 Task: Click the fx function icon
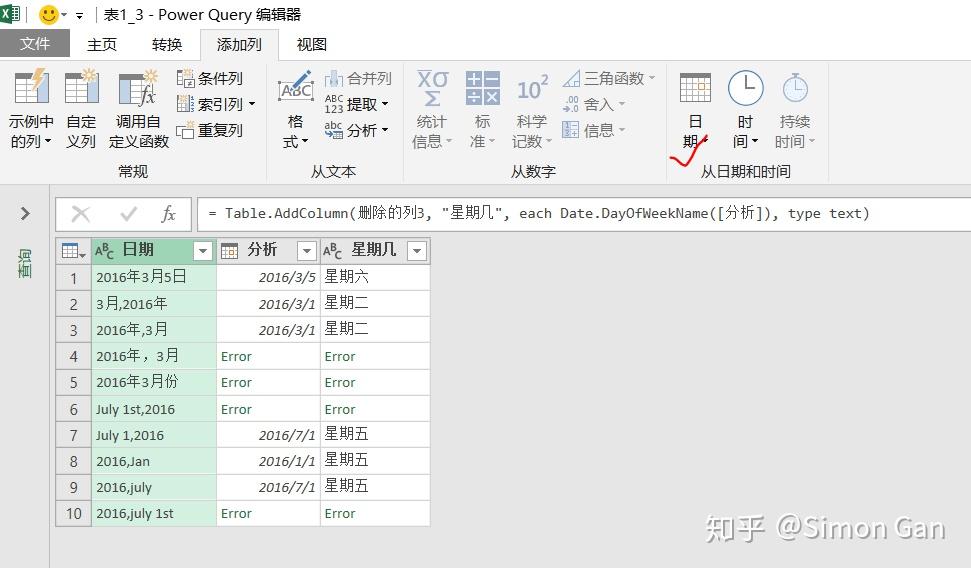point(168,214)
